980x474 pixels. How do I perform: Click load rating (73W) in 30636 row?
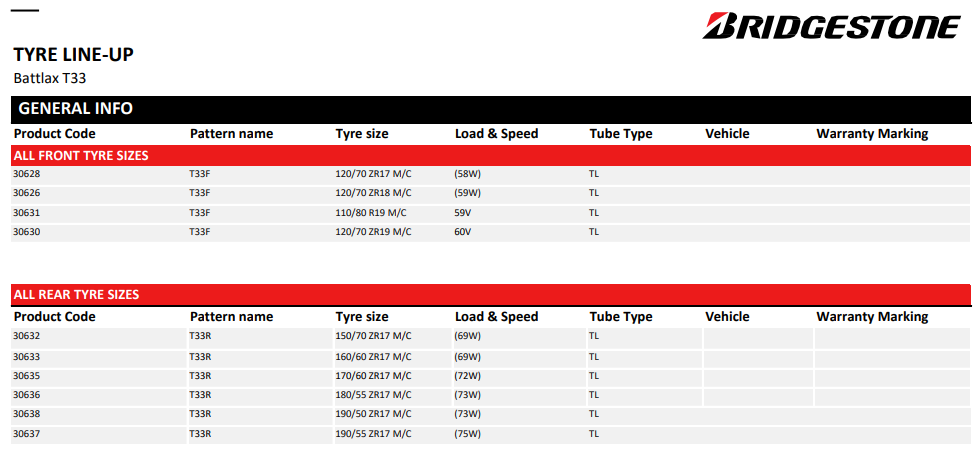tap(468, 395)
